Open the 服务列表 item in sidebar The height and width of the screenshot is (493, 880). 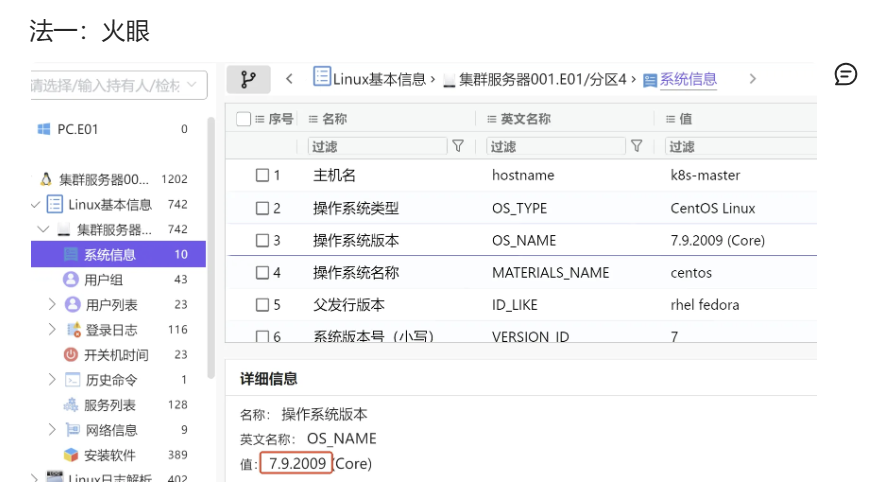pos(108,405)
